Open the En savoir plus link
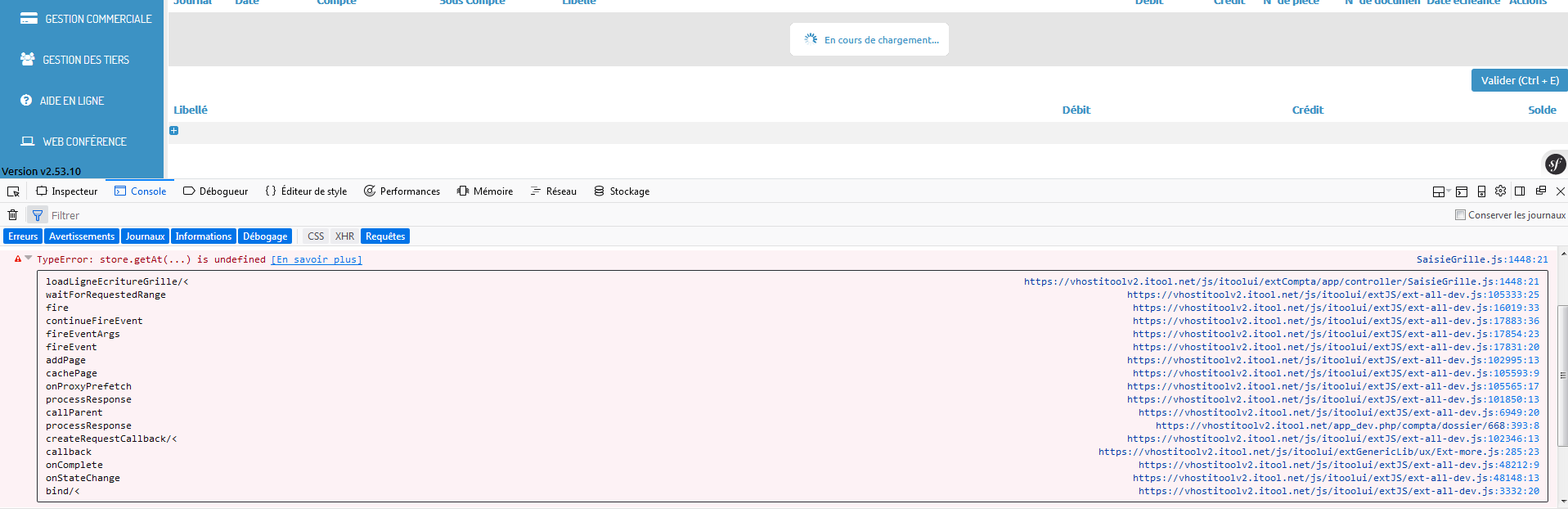 click(317, 259)
